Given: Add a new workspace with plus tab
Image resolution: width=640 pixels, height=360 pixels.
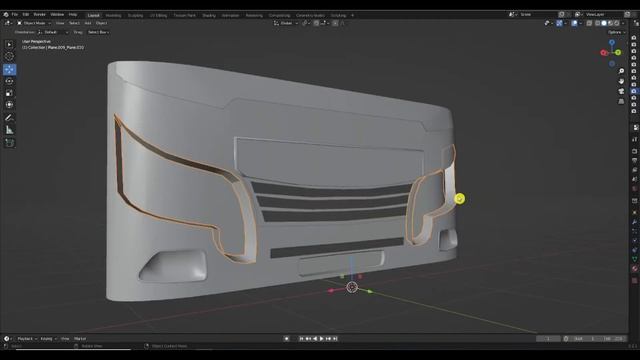Looking at the screenshot, I should tap(352, 16).
